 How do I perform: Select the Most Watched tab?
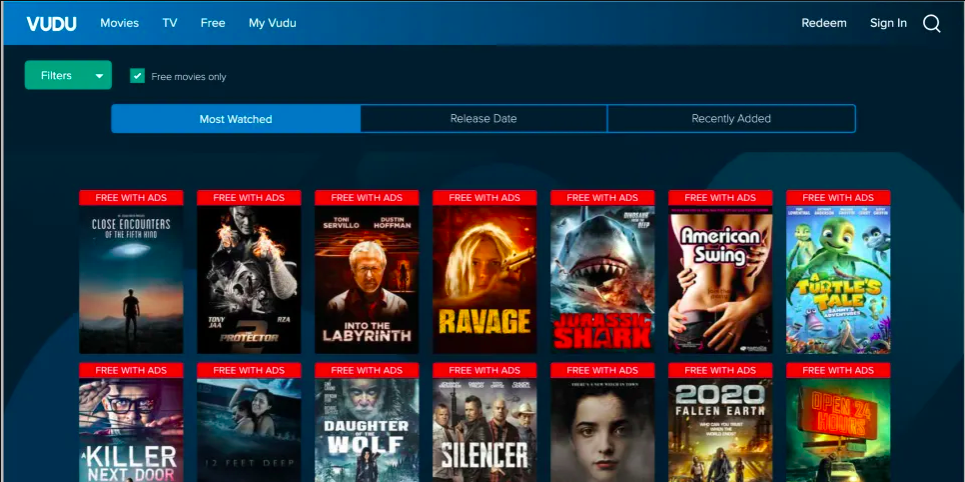236,119
